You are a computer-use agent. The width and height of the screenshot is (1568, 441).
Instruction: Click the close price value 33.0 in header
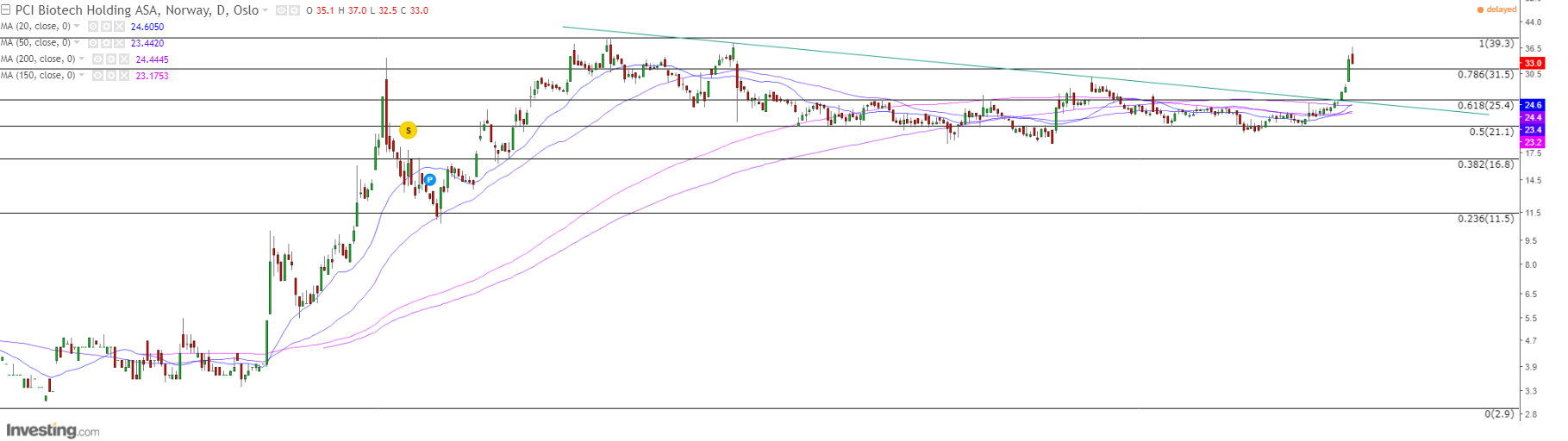(419, 10)
